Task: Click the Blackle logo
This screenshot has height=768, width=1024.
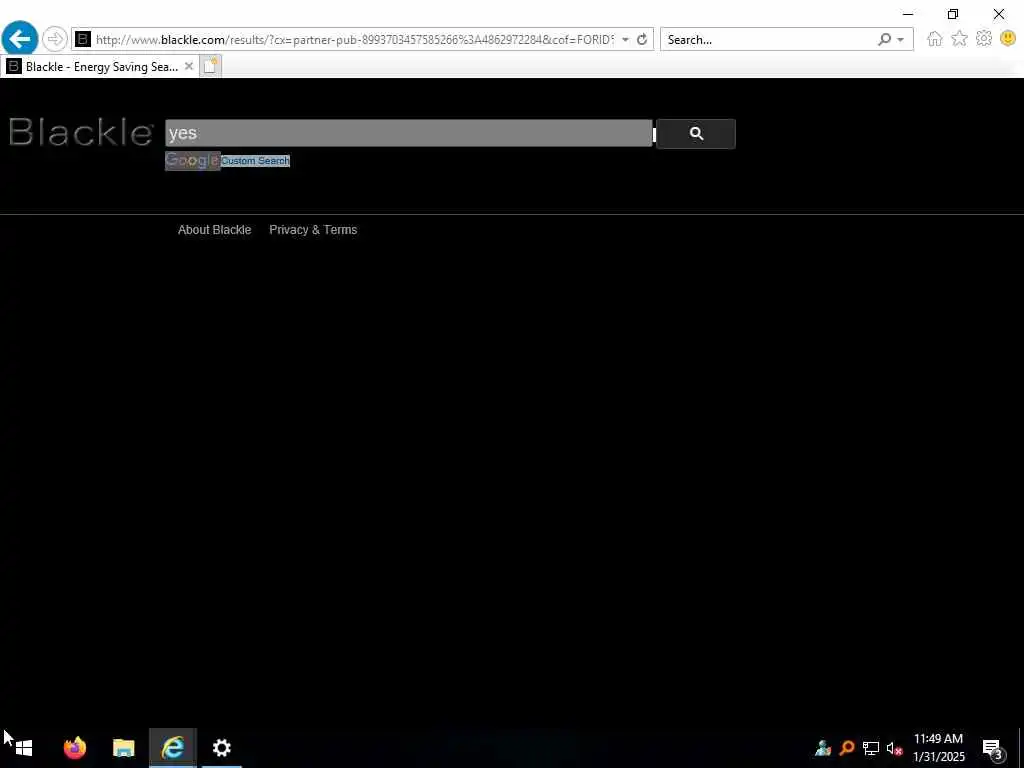Action: tap(81, 132)
